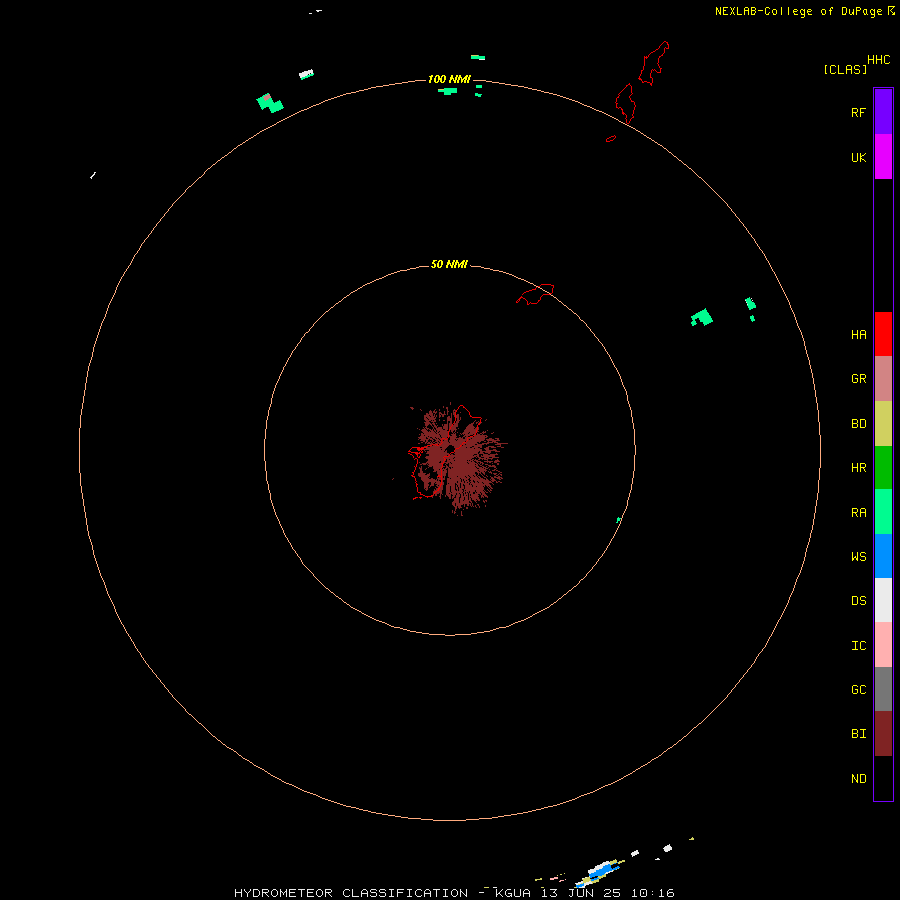Click the BI legend label
This screenshot has width=900, height=900.
(858, 734)
